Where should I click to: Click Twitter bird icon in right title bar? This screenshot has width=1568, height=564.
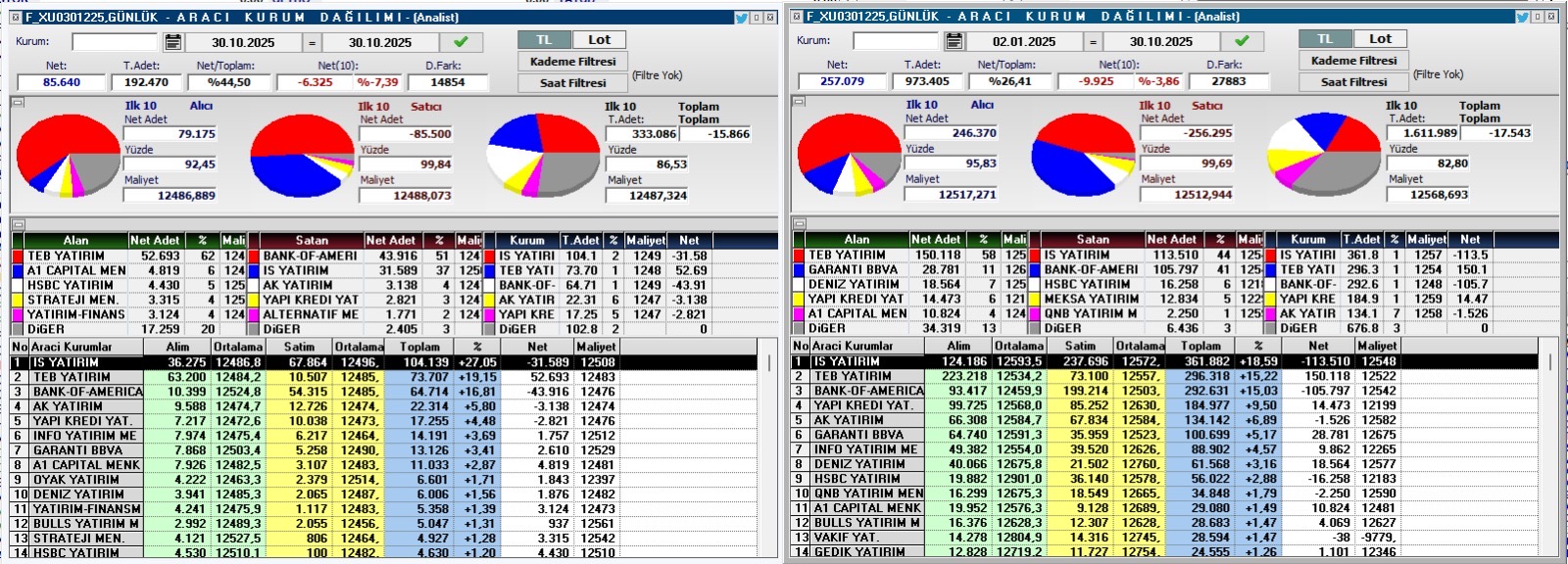coord(1522,17)
